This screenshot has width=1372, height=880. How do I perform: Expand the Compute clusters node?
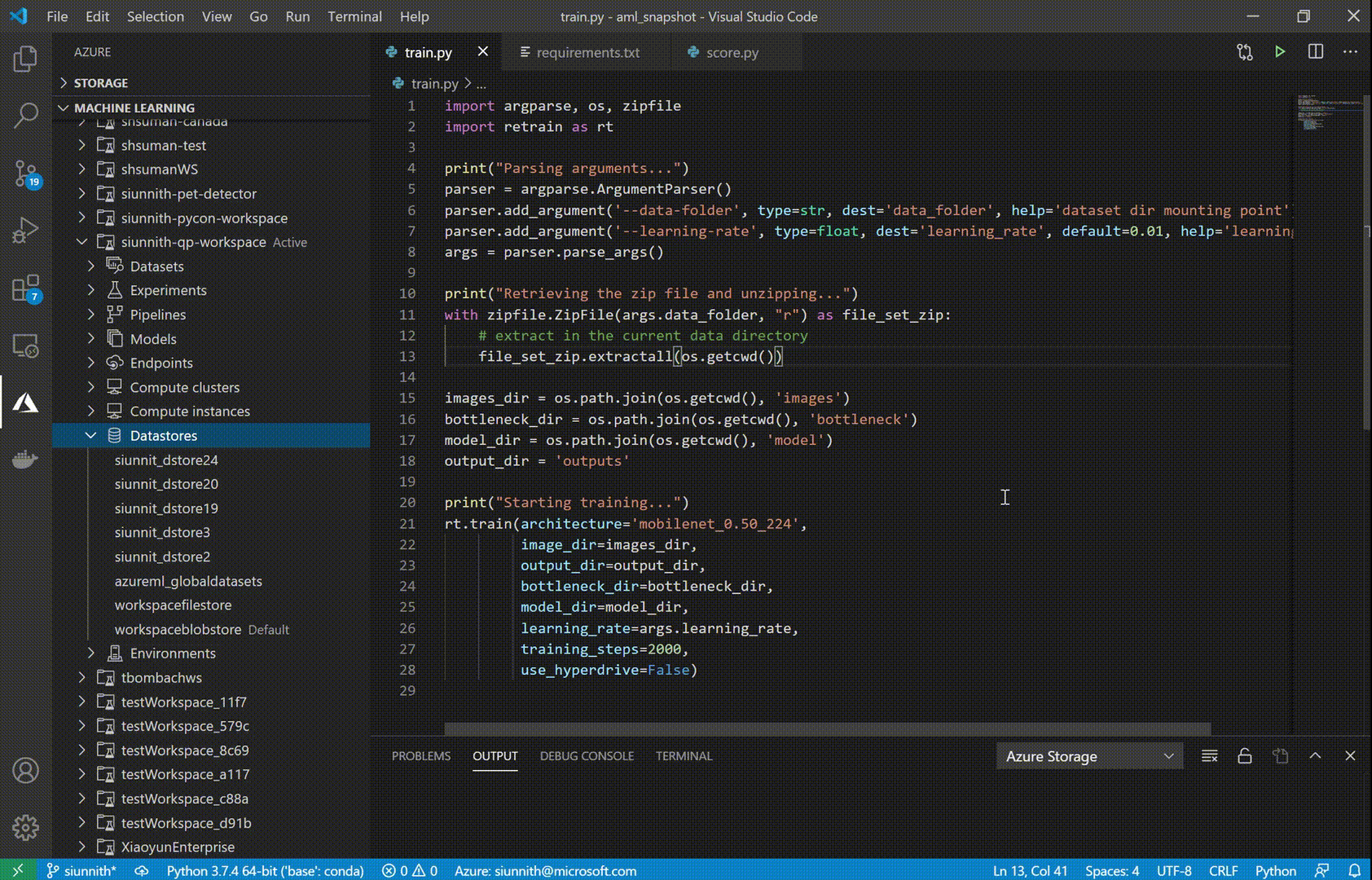(91, 387)
